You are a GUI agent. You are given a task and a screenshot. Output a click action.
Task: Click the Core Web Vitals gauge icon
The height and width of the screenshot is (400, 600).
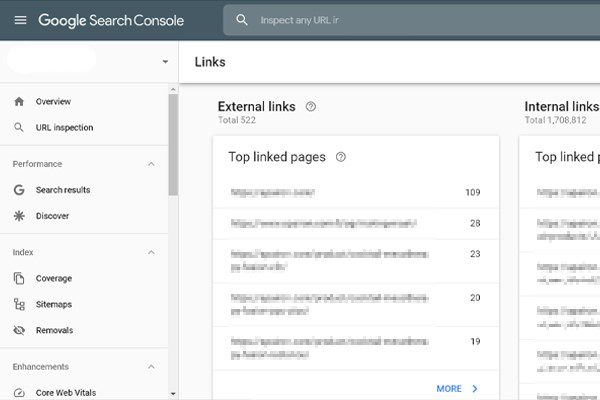pyautogui.click(x=19, y=393)
